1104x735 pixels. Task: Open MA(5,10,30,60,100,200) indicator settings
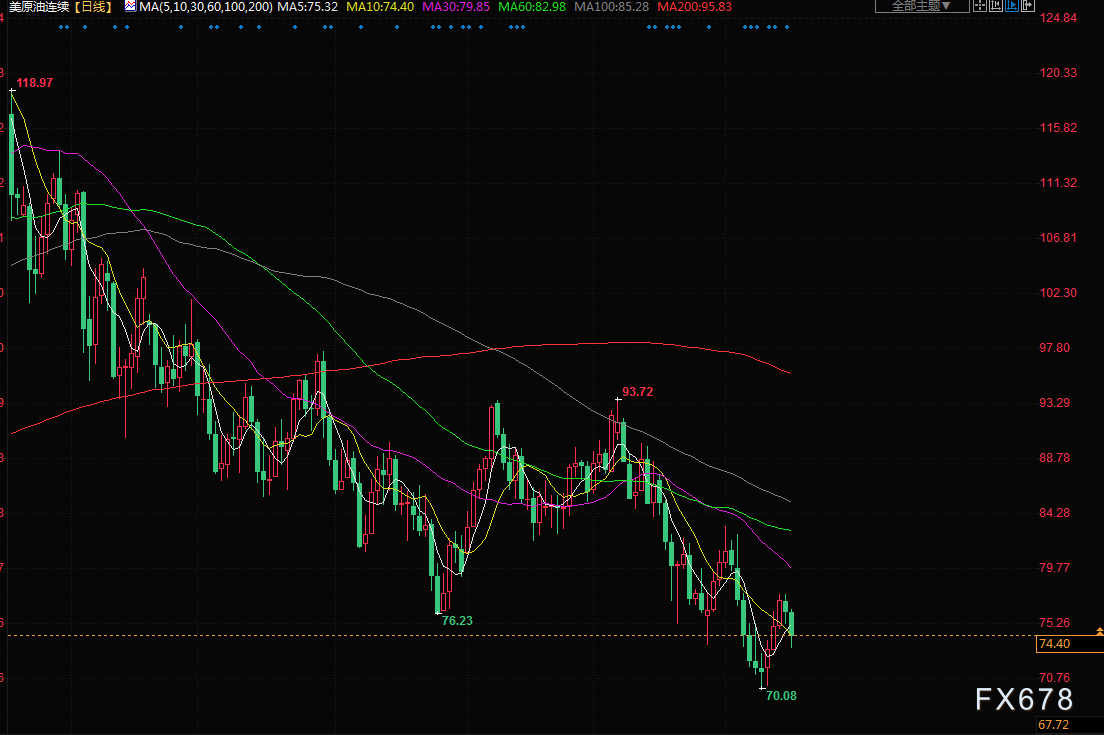(204, 7)
